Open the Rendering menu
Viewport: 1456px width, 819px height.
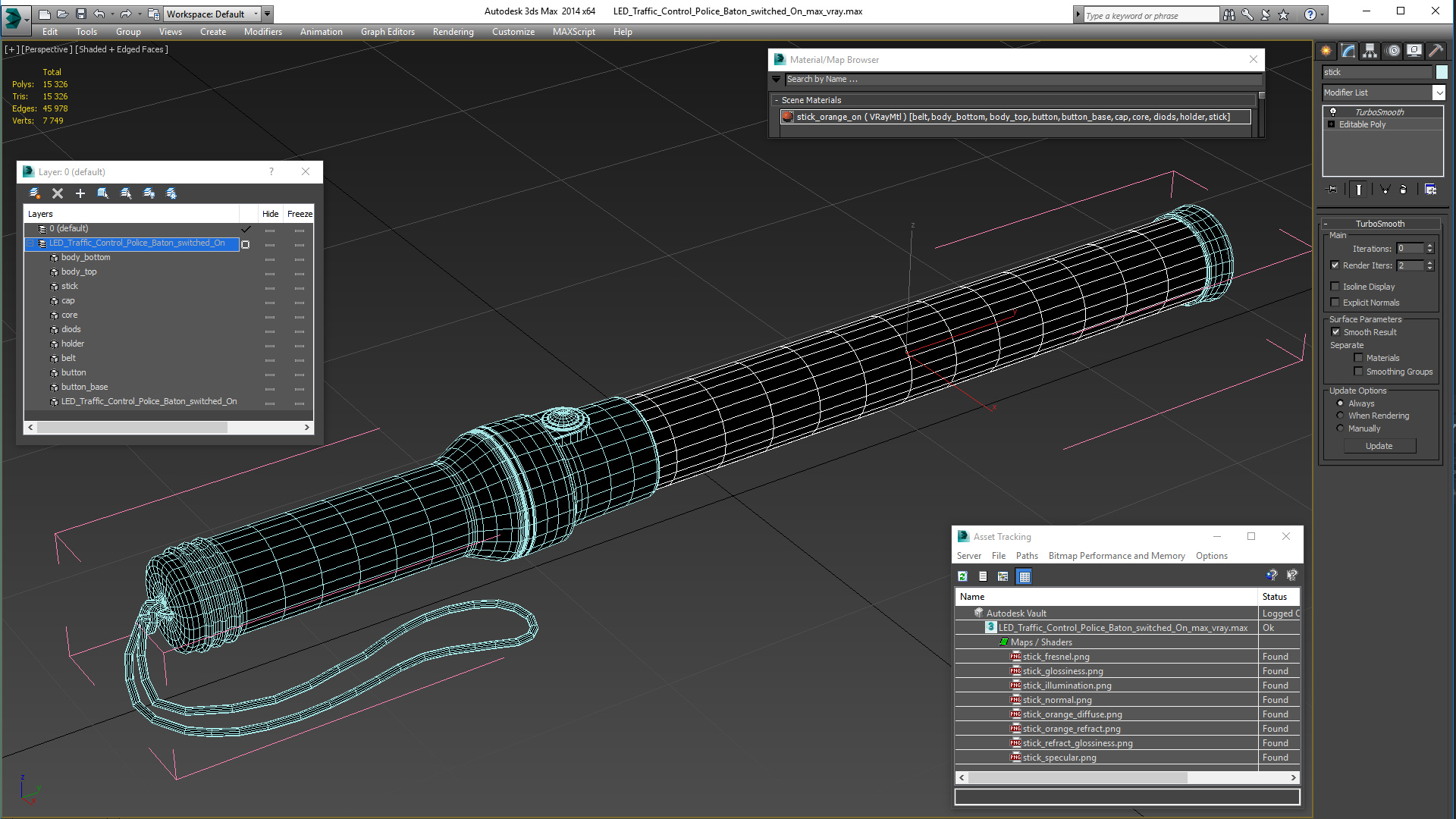453,32
